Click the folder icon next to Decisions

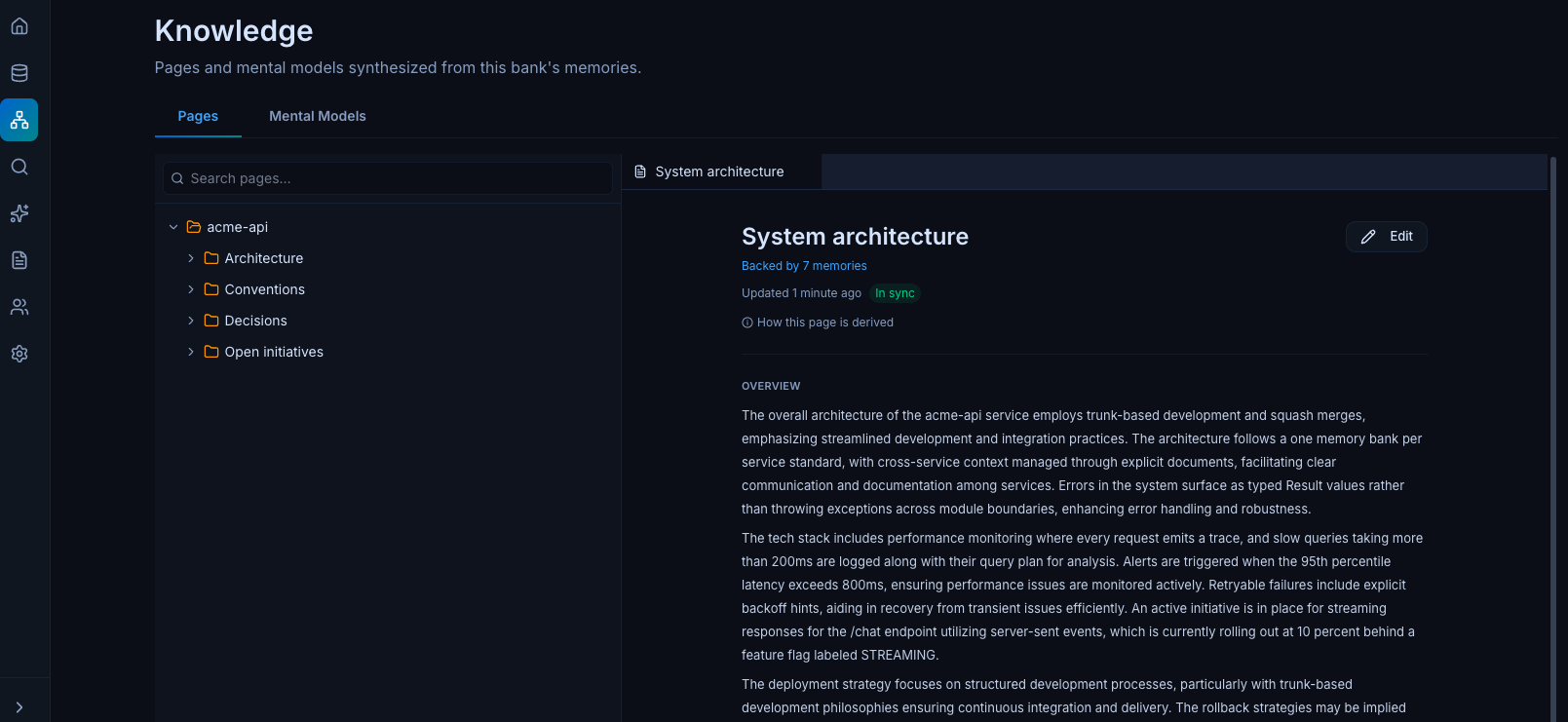pos(211,321)
